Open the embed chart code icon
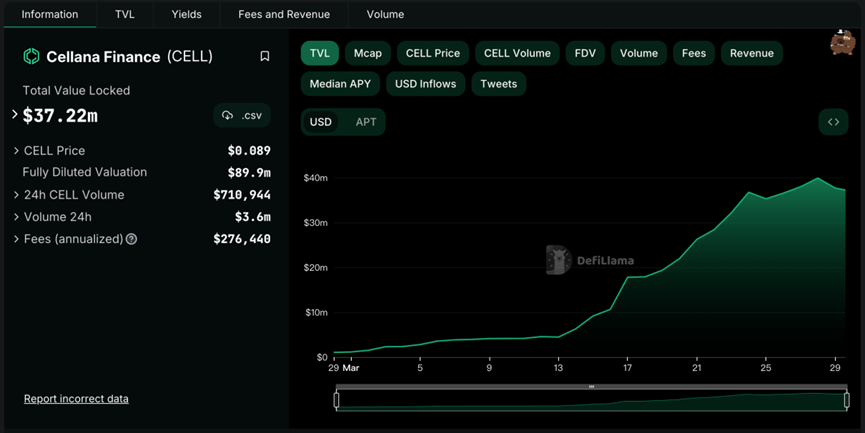Image resolution: width=865 pixels, height=433 pixels. click(834, 122)
